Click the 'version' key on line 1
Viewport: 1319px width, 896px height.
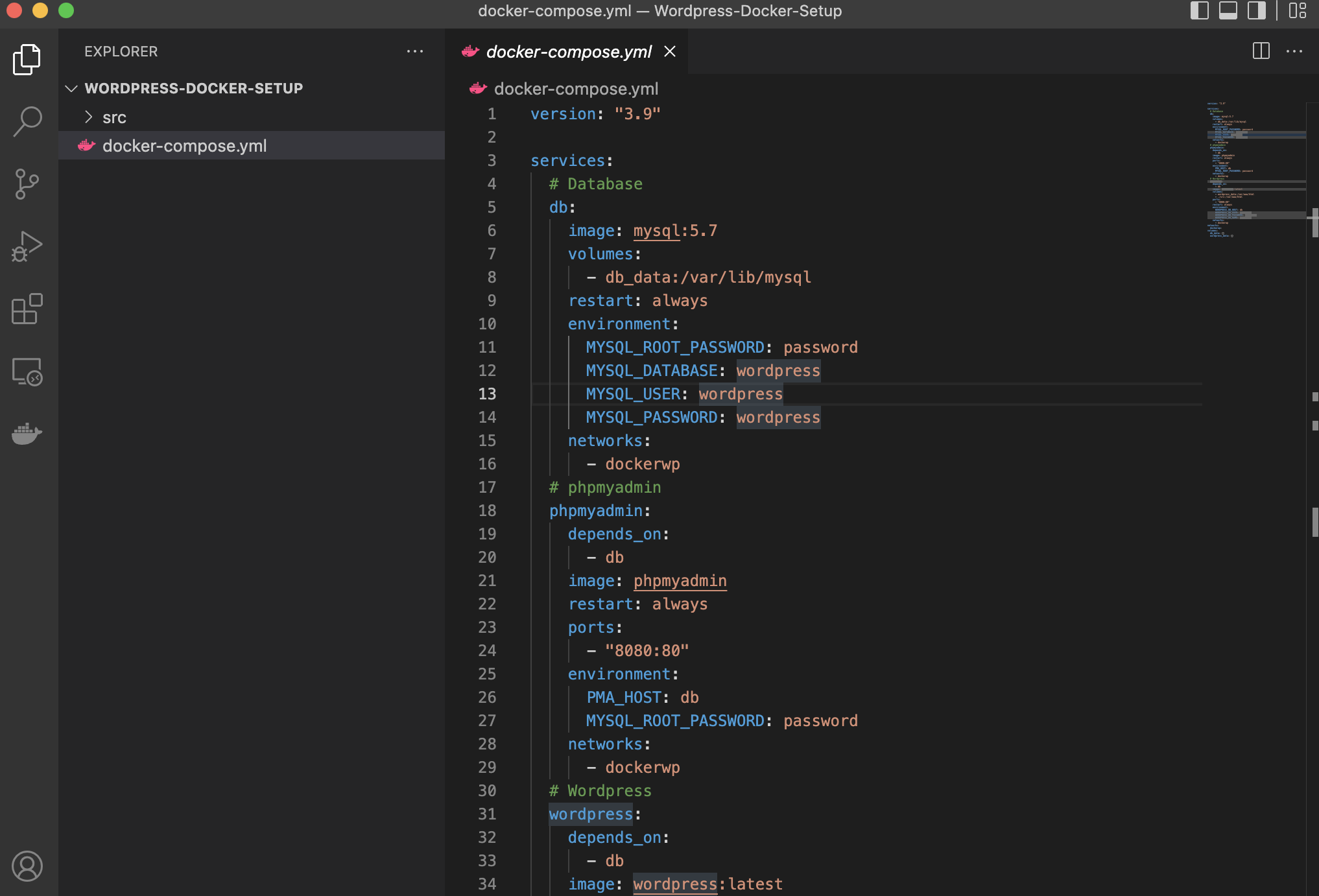(x=563, y=114)
